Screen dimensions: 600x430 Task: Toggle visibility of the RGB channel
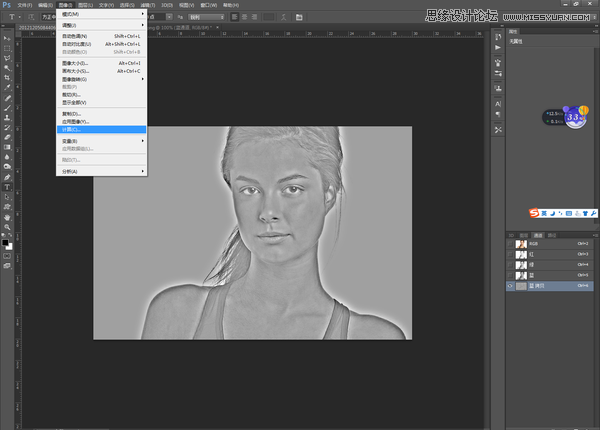[511, 244]
